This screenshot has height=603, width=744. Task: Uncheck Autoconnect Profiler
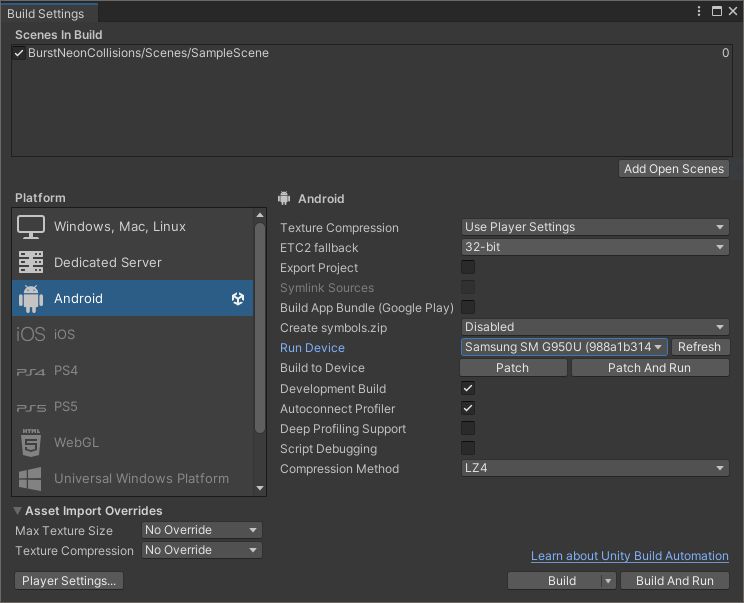(x=468, y=408)
